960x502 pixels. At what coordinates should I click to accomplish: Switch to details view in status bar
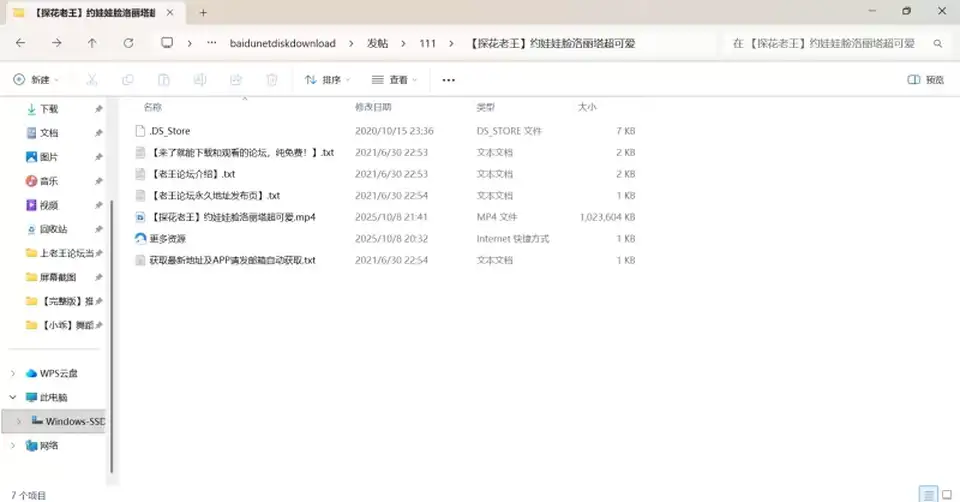pyautogui.click(x=928, y=494)
